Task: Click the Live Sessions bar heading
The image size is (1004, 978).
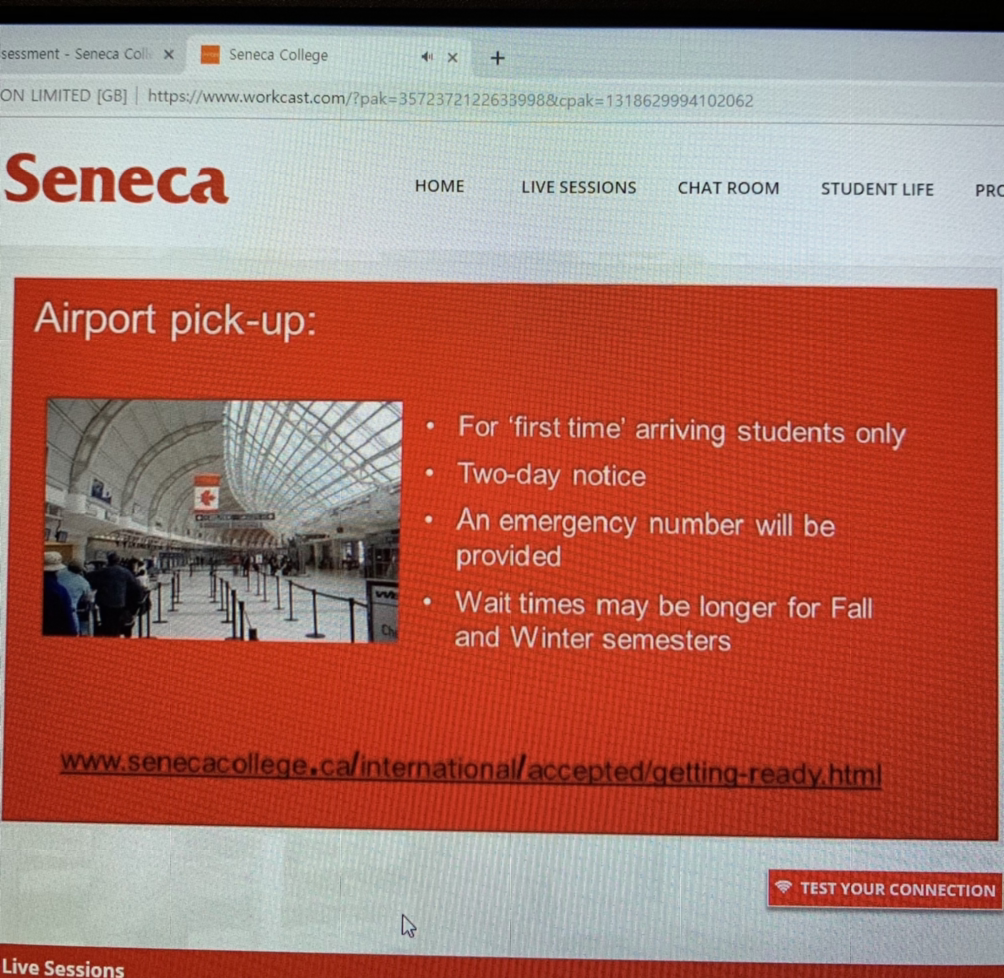Action: (63, 967)
